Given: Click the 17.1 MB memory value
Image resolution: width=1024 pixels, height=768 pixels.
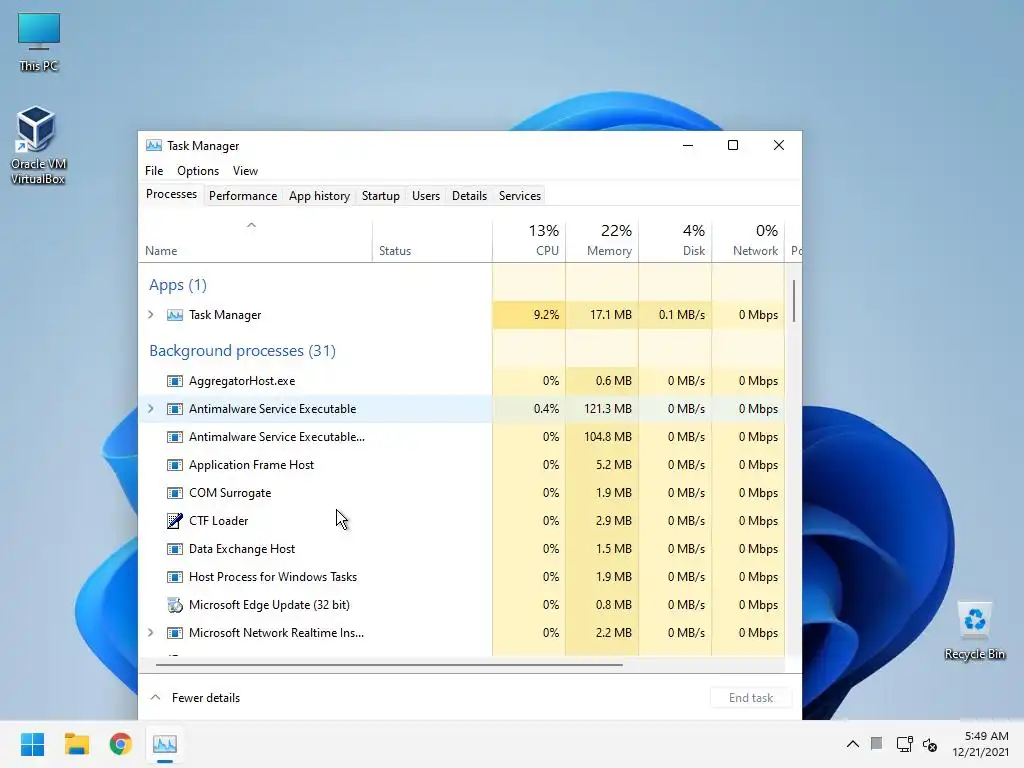Looking at the screenshot, I should tap(611, 315).
